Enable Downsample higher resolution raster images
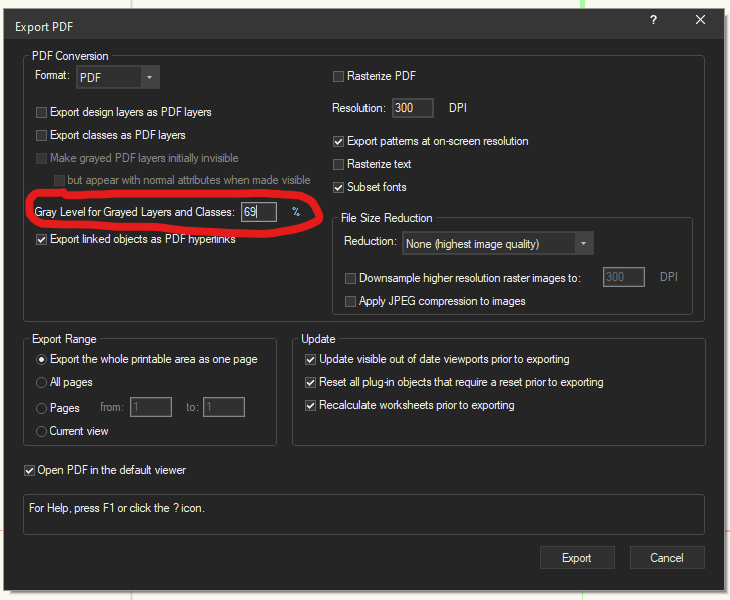 (351, 278)
